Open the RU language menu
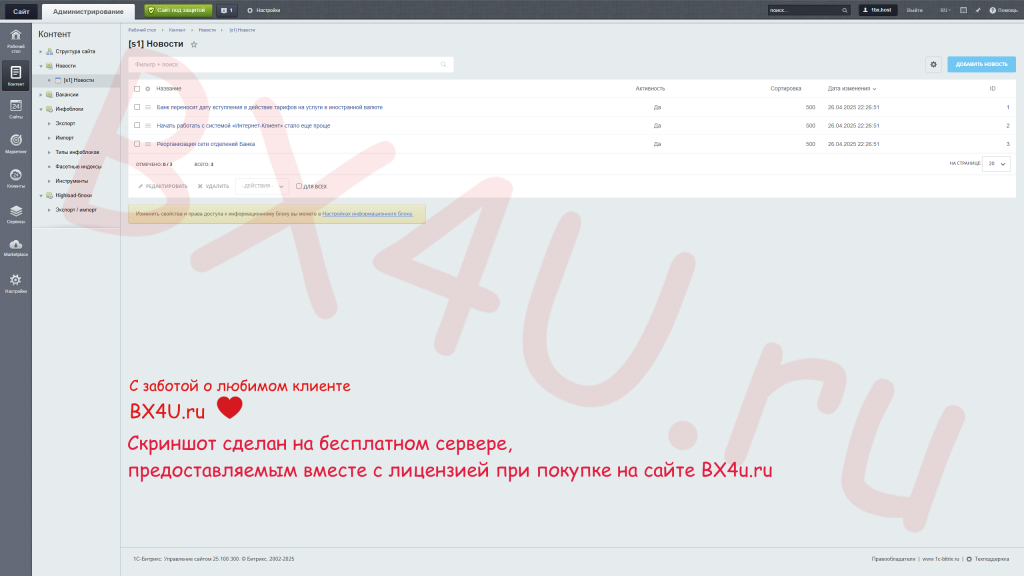 pos(945,10)
